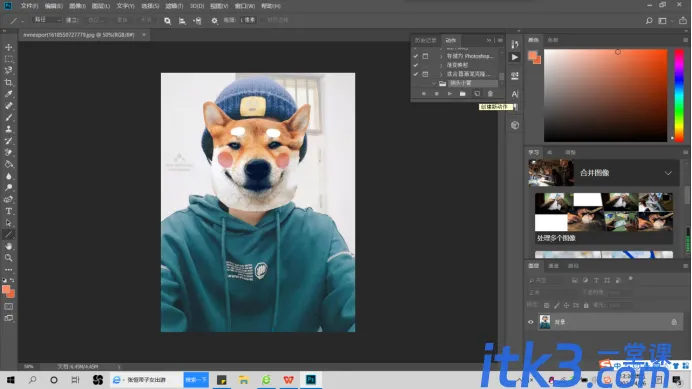The width and height of the screenshot is (692, 389).
Task: Switch to the 历史记录 tab
Action: (x=425, y=40)
